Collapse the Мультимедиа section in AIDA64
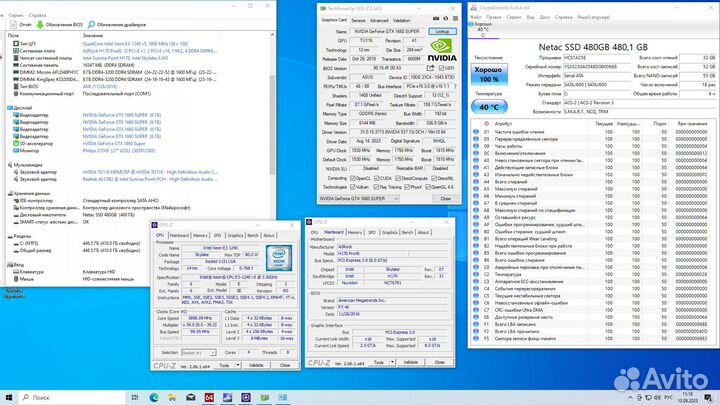Image resolution: width=720 pixels, height=405 pixels. coord(10,165)
